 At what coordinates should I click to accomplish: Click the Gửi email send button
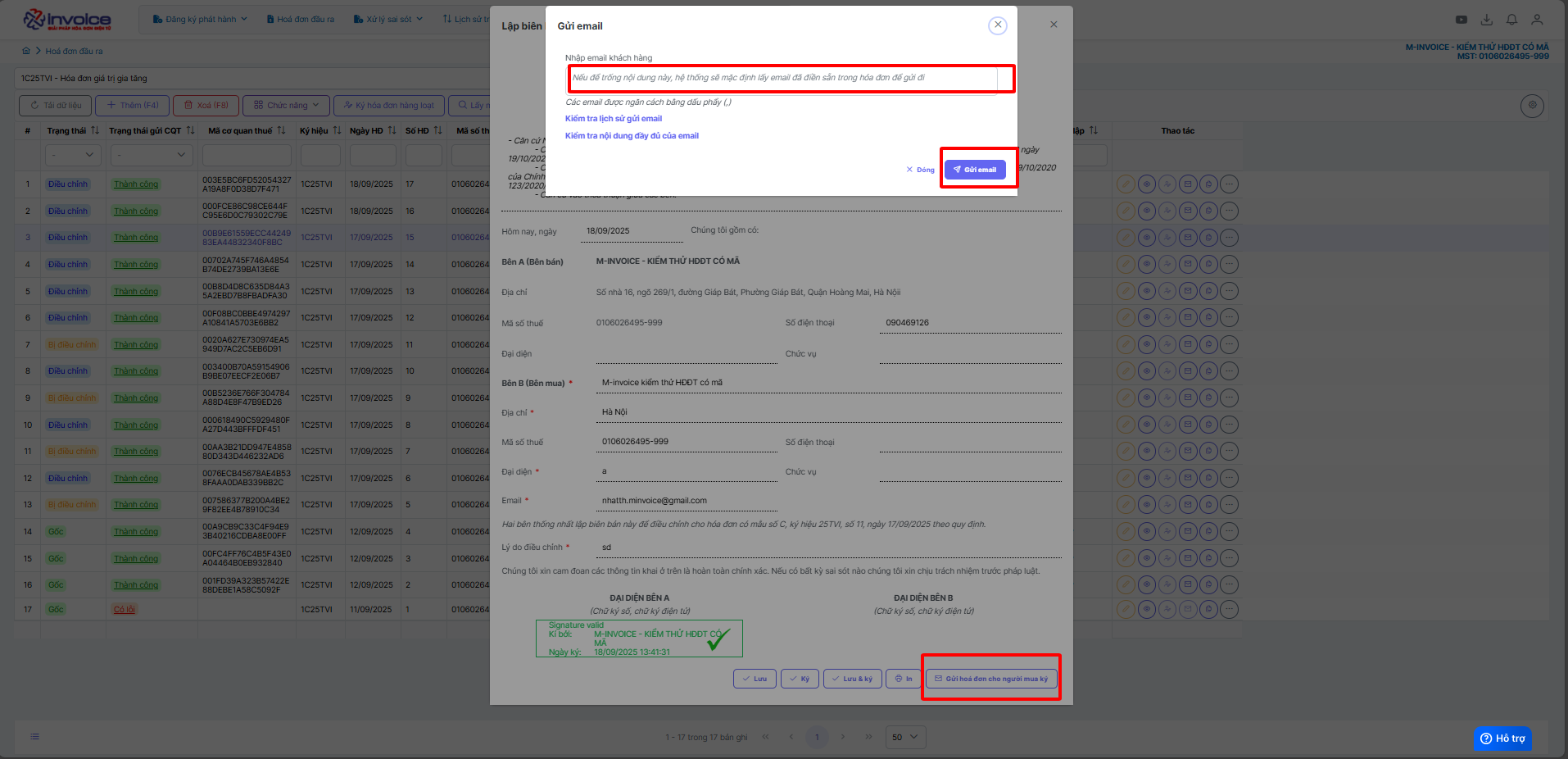pyautogui.click(x=975, y=170)
